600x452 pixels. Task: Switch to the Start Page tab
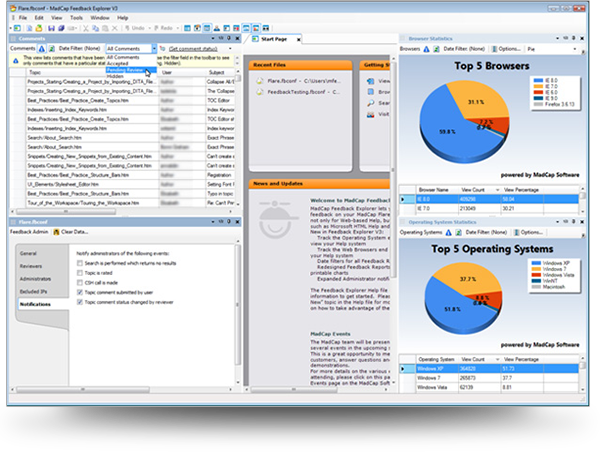click(x=274, y=39)
